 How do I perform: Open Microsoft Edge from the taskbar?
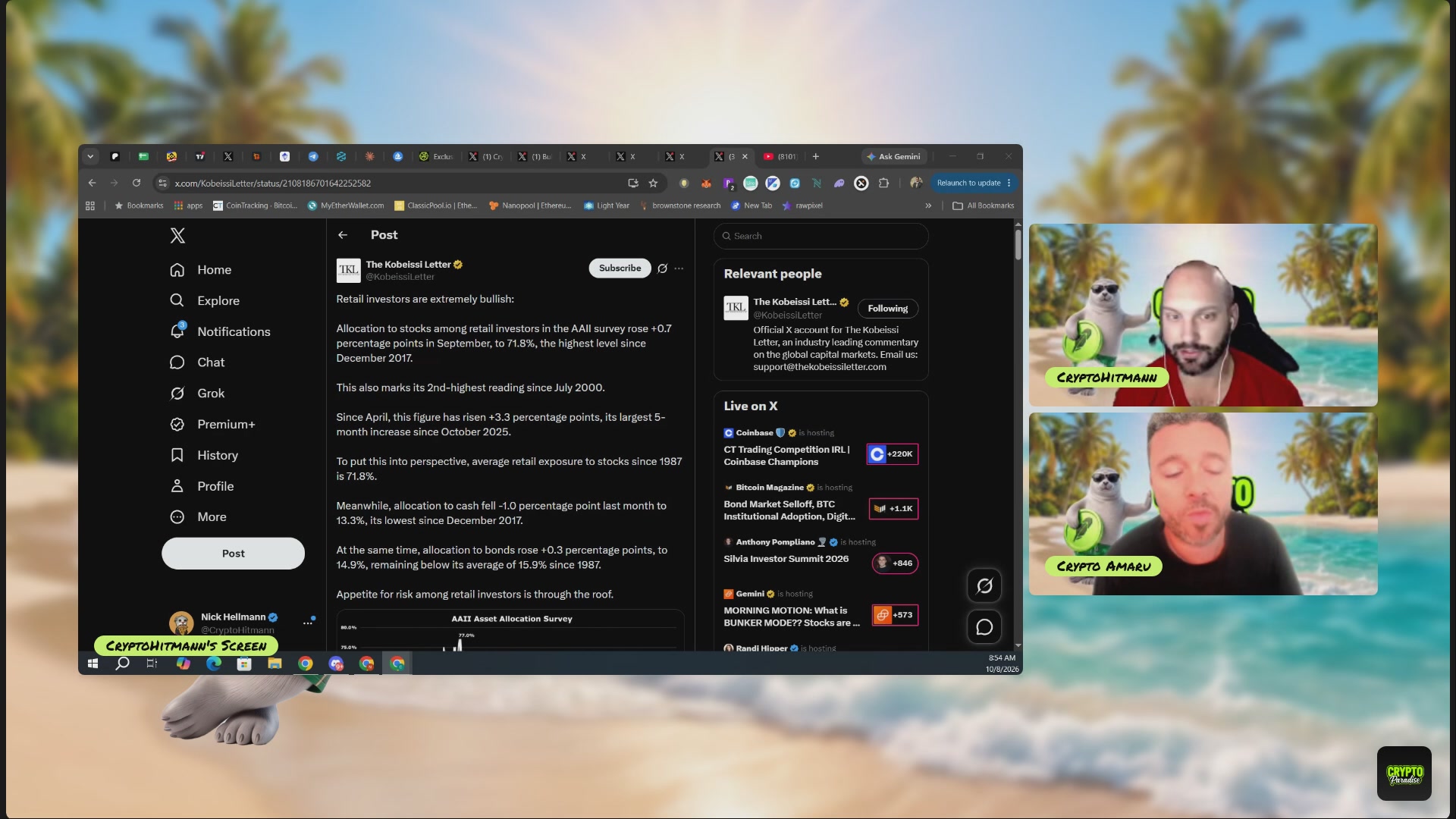click(x=214, y=664)
